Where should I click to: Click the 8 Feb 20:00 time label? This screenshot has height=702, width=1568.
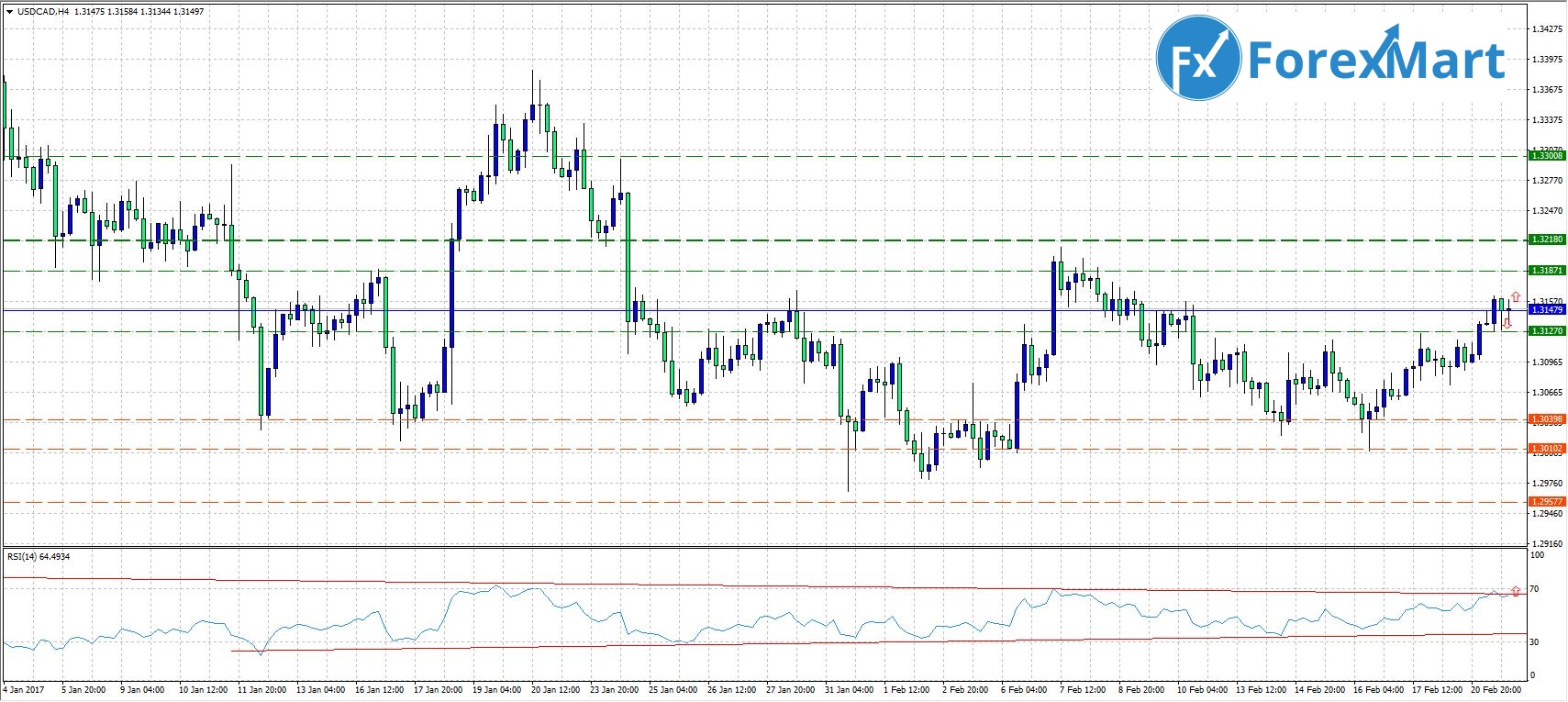click(1141, 690)
